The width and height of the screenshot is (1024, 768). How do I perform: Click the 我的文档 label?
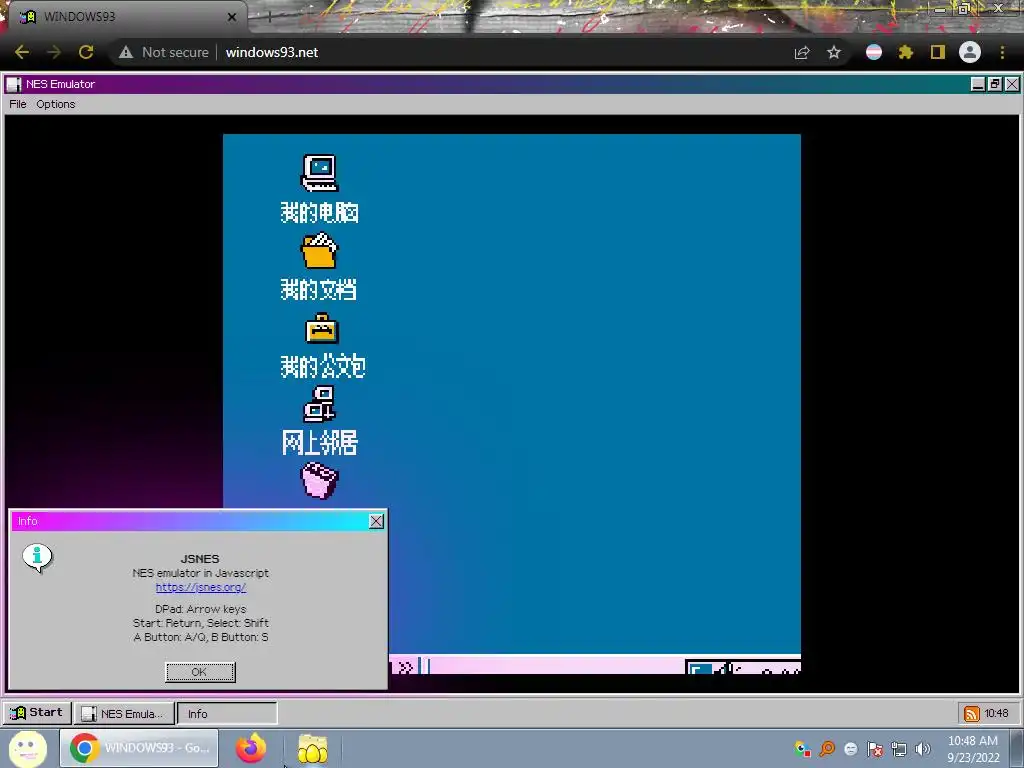pos(319,289)
